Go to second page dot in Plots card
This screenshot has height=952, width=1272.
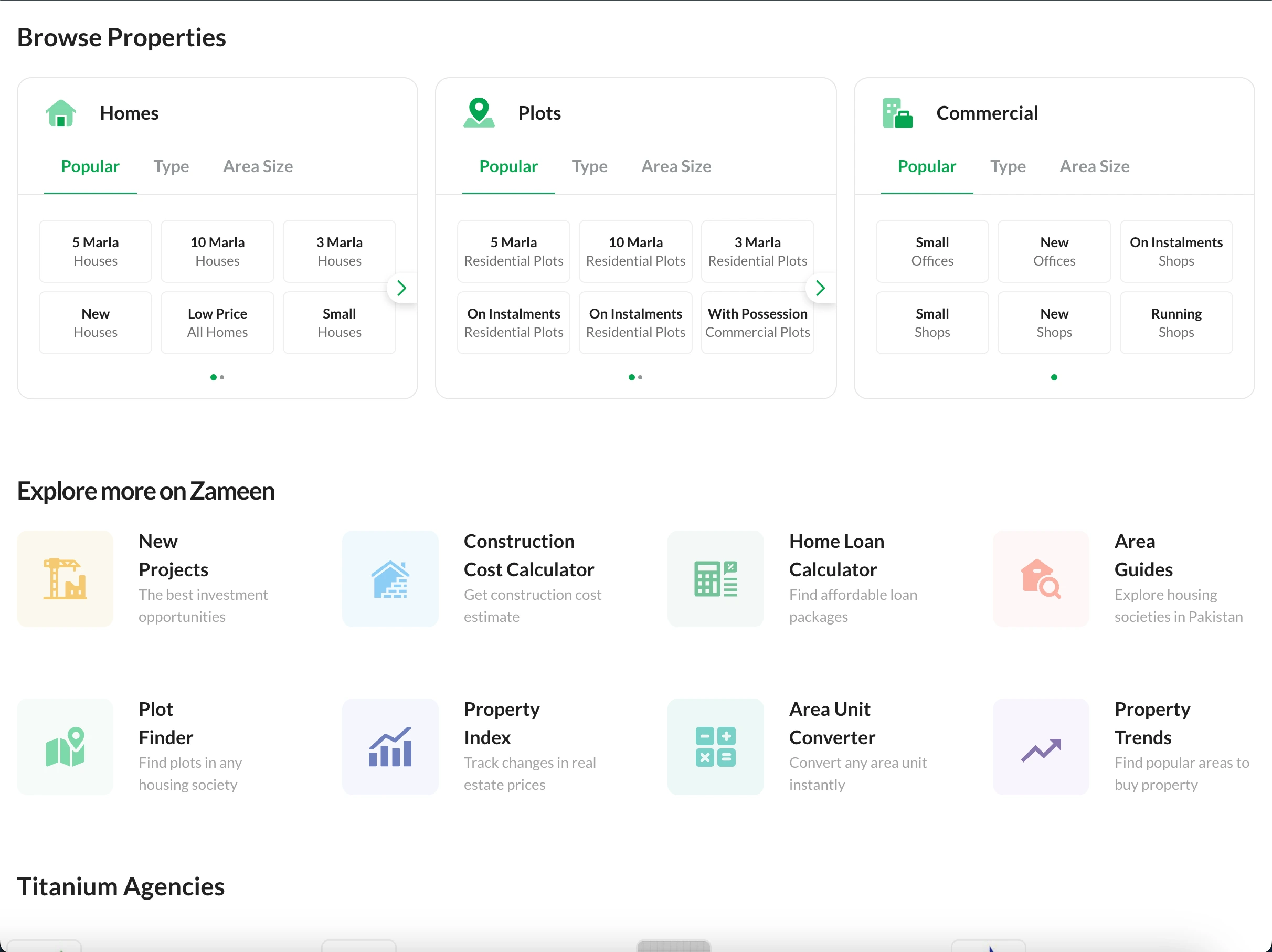coord(640,377)
